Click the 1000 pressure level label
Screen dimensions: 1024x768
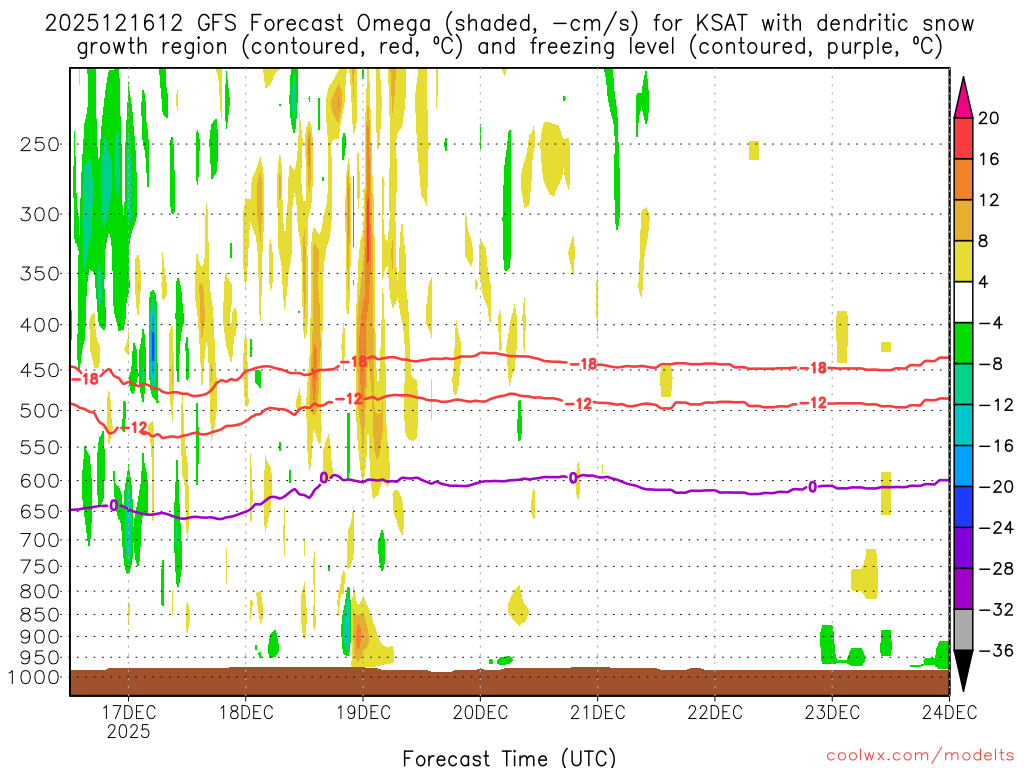[x=34, y=677]
